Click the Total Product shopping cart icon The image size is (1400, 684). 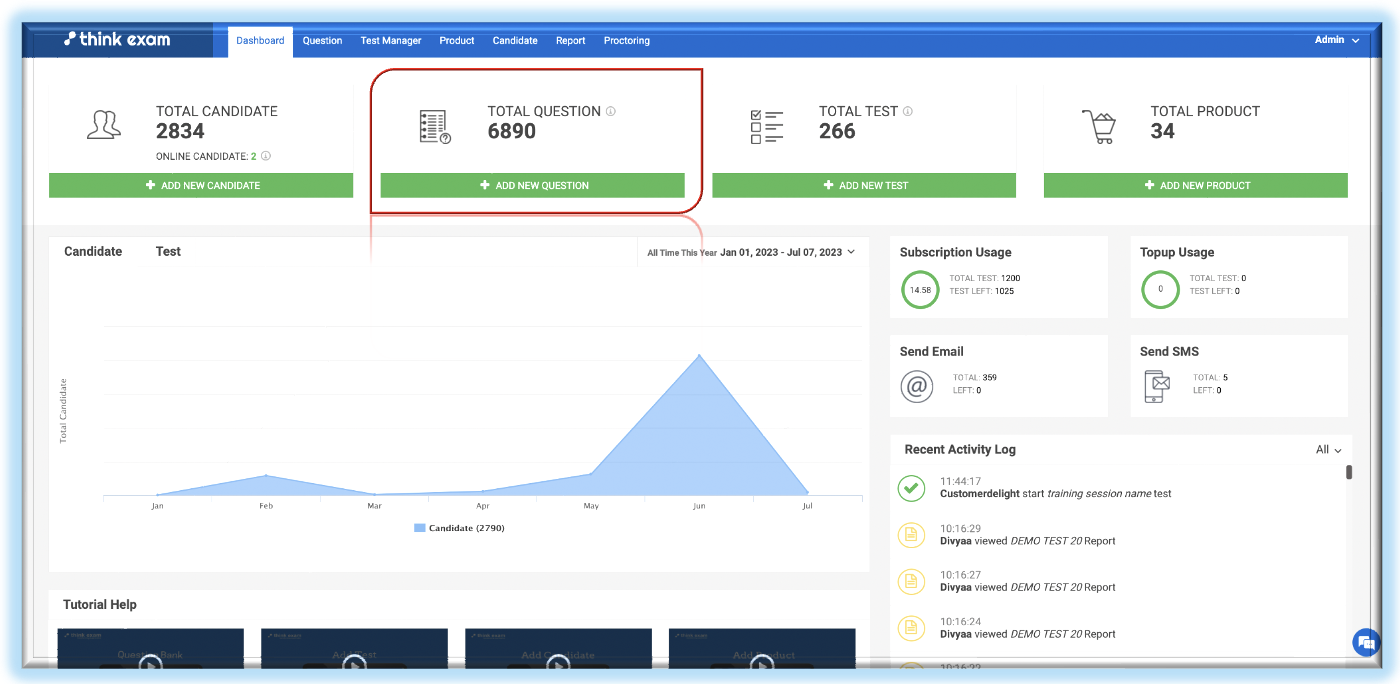pos(1098,127)
